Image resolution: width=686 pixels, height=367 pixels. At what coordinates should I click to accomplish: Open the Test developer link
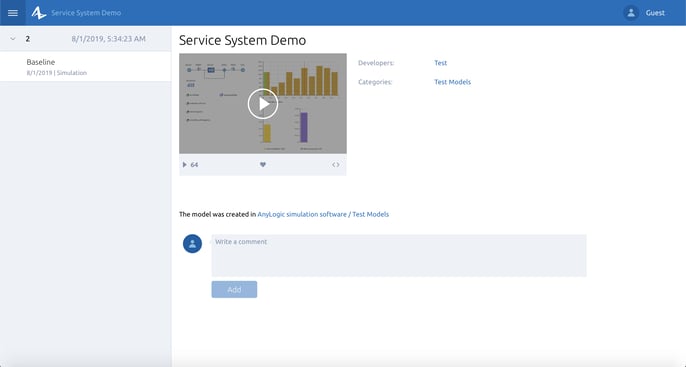tap(441, 63)
